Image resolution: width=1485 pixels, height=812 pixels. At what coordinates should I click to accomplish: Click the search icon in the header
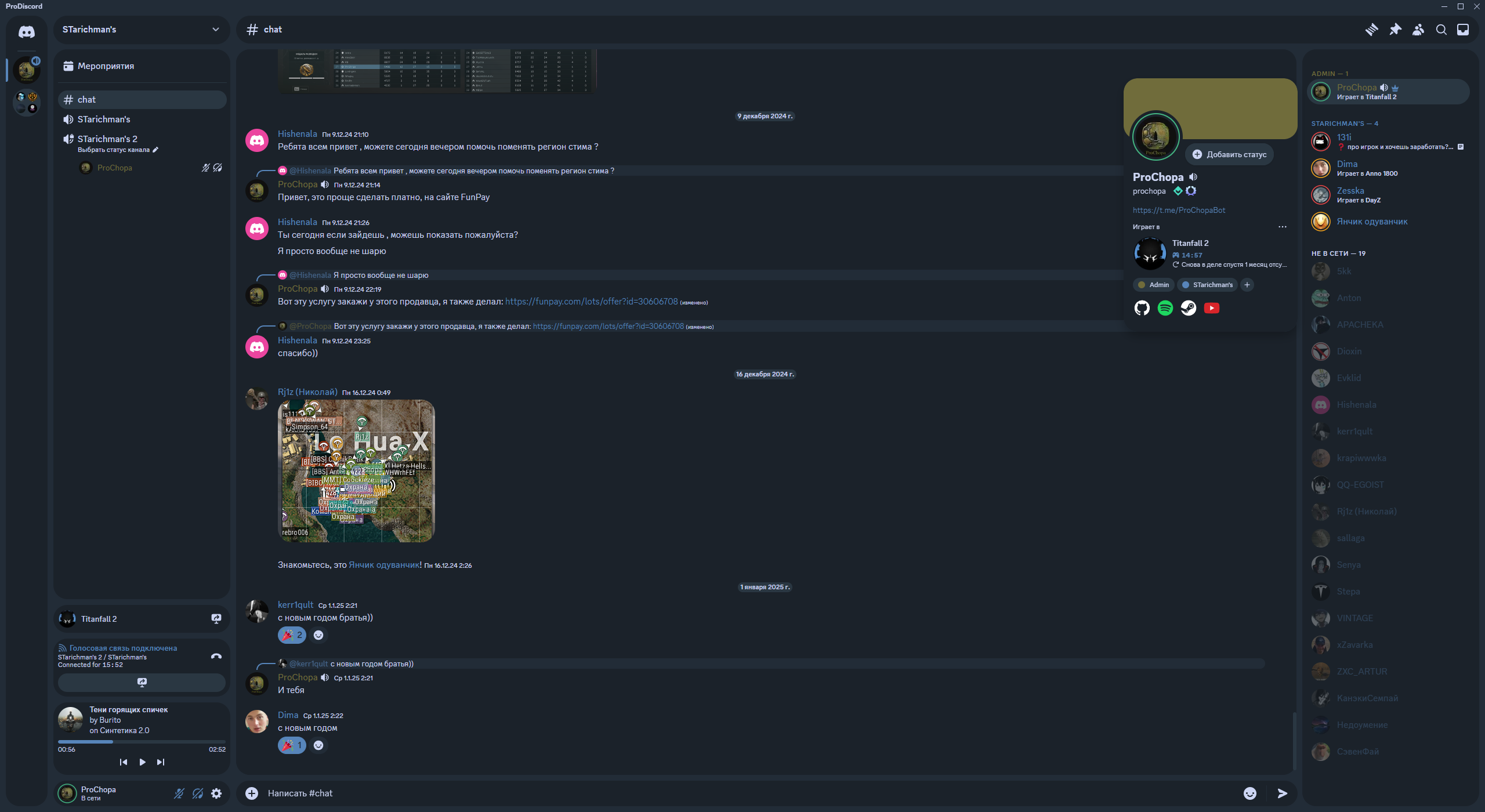pos(1441,29)
